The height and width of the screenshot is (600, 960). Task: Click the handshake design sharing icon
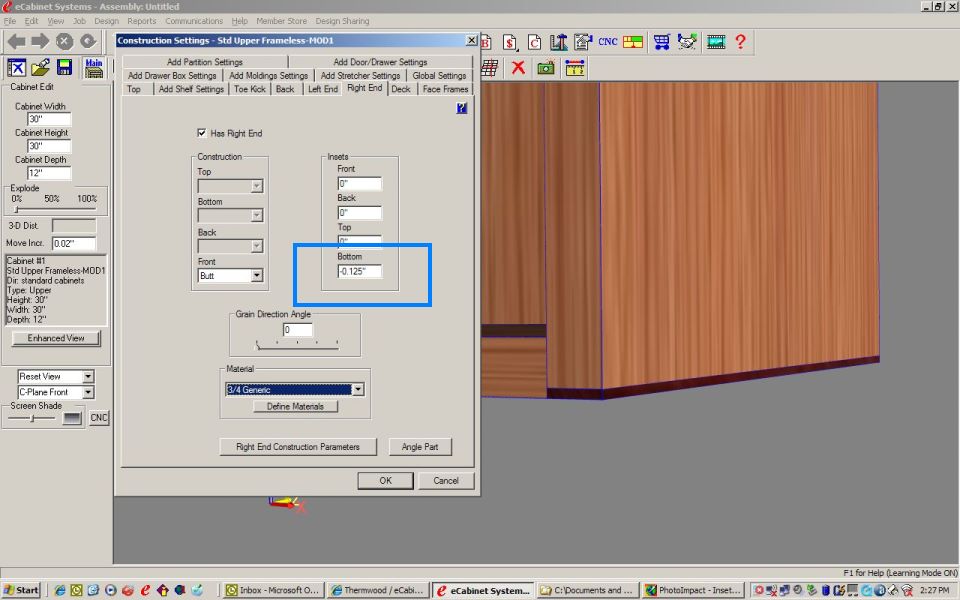pos(688,42)
